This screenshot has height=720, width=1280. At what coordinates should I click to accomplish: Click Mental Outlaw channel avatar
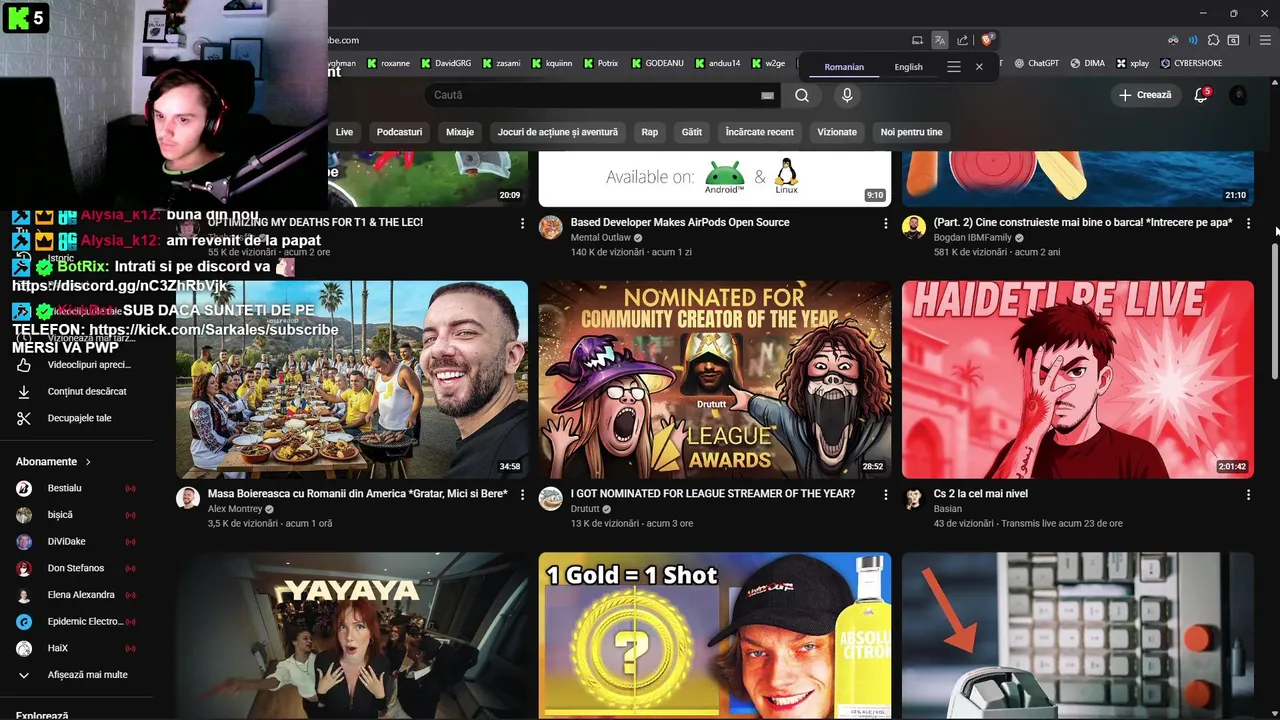click(x=551, y=227)
